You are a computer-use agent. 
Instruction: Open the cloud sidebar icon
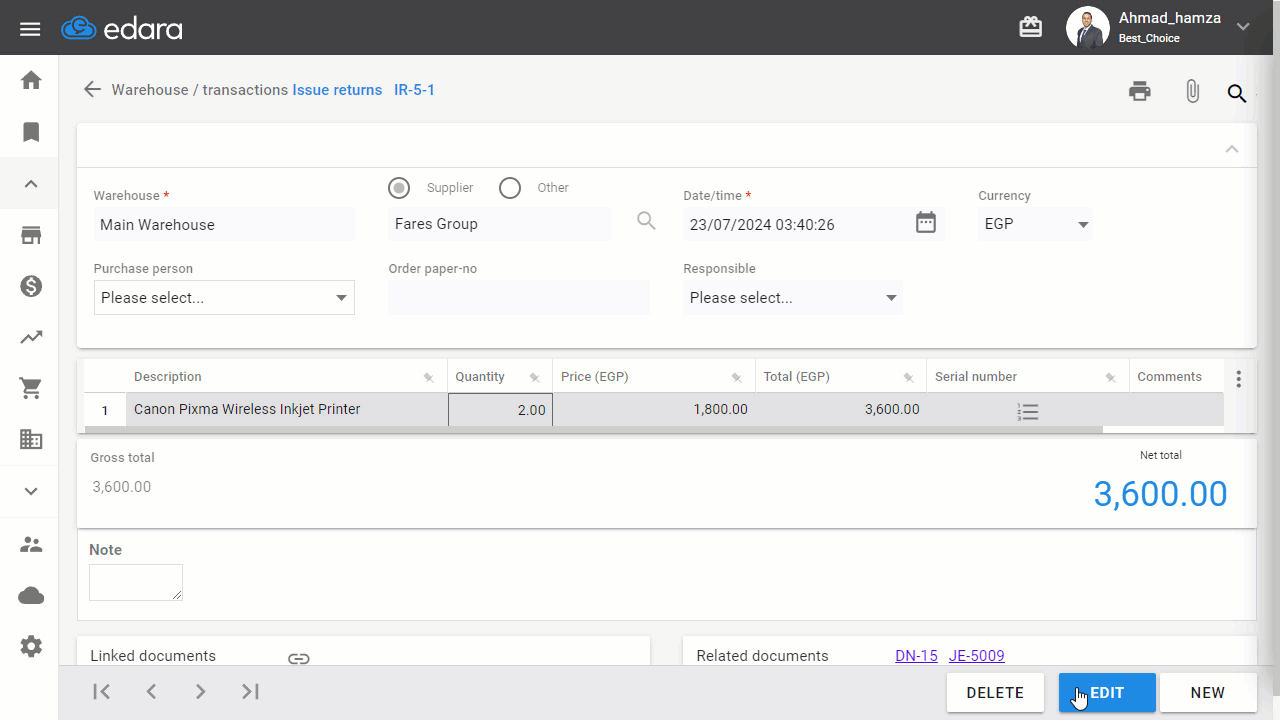31,596
